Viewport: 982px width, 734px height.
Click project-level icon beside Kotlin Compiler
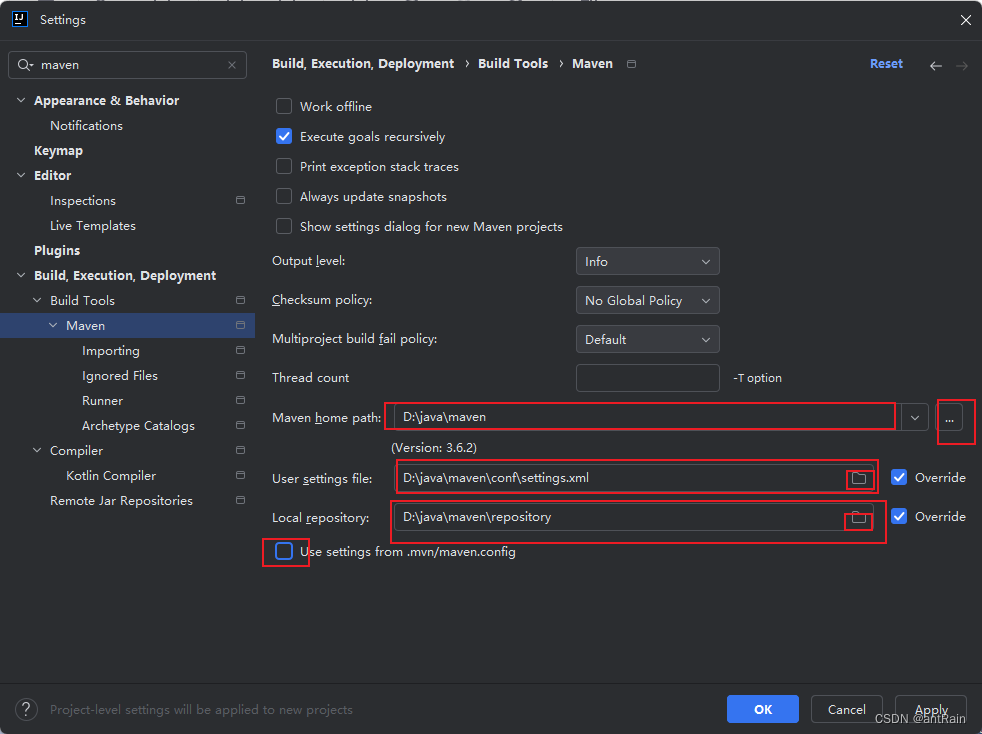pyautogui.click(x=240, y=475)
